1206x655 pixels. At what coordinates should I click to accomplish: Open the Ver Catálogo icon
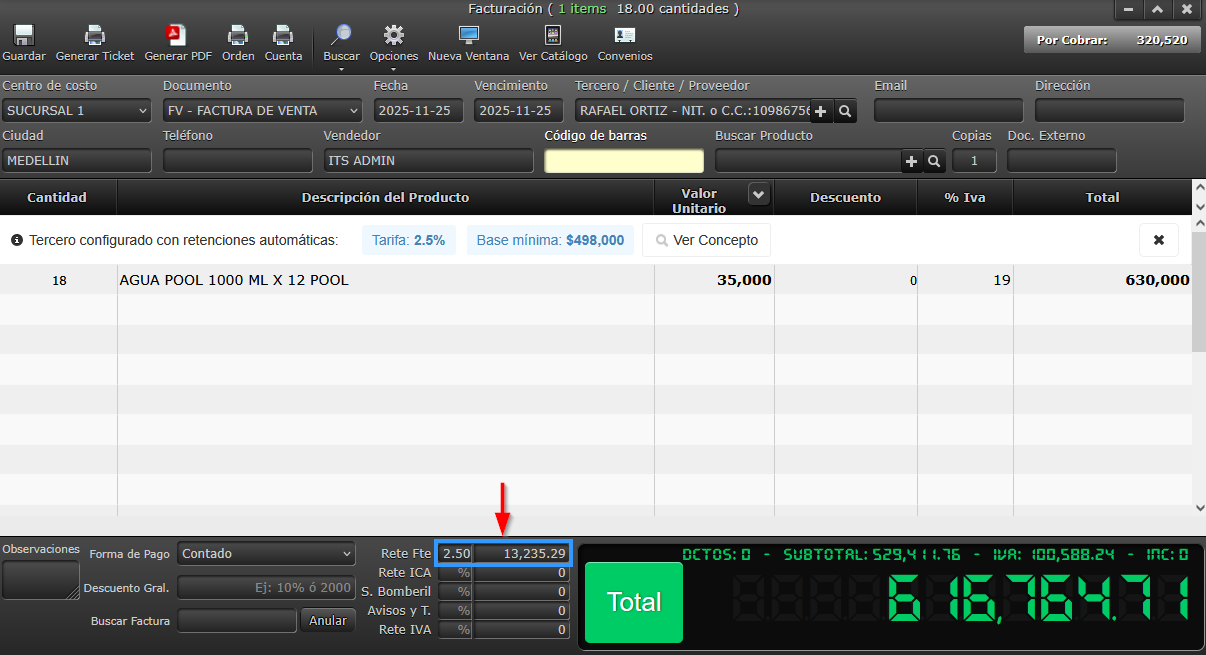click(553, 36)
